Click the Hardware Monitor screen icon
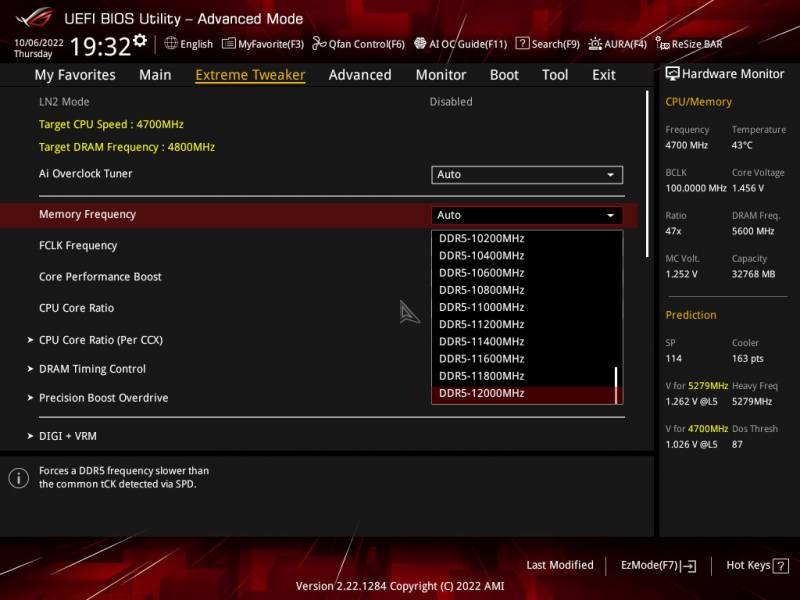Screen dimensions: 800x600 point(672,73)
